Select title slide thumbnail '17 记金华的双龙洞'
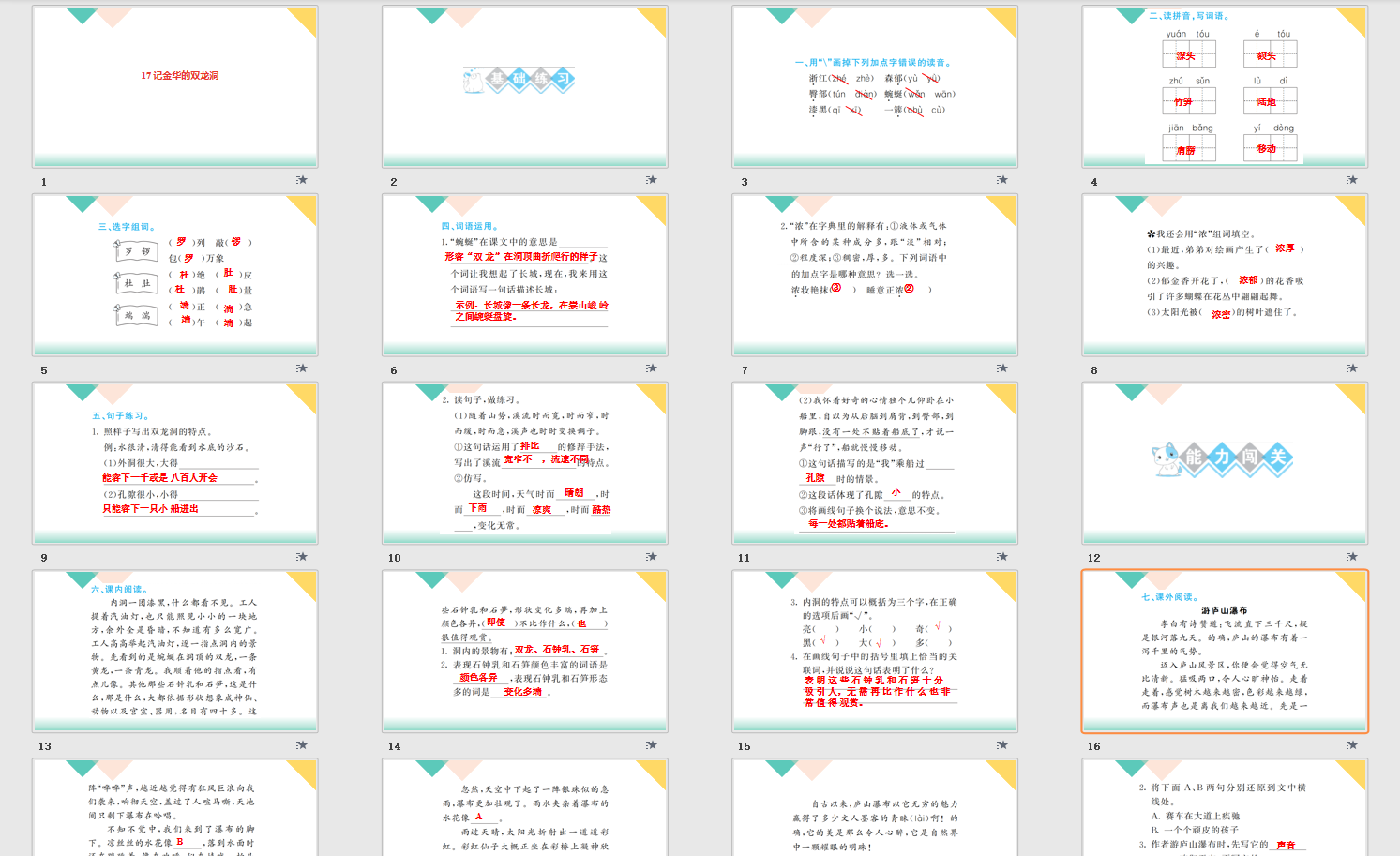 click(175, 86)
